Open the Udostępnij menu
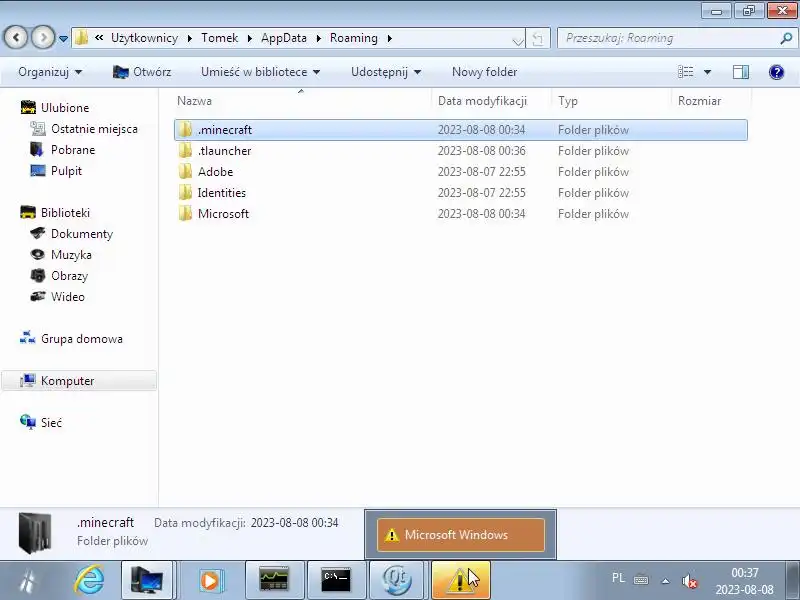 coord(386,72)
